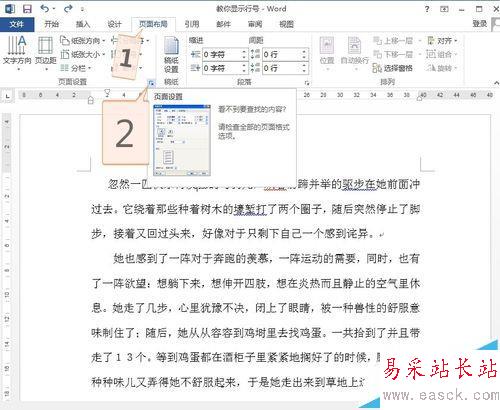
Task: Open the 邮件 tab
Action: pyautogui.click(x=223, y=24)
